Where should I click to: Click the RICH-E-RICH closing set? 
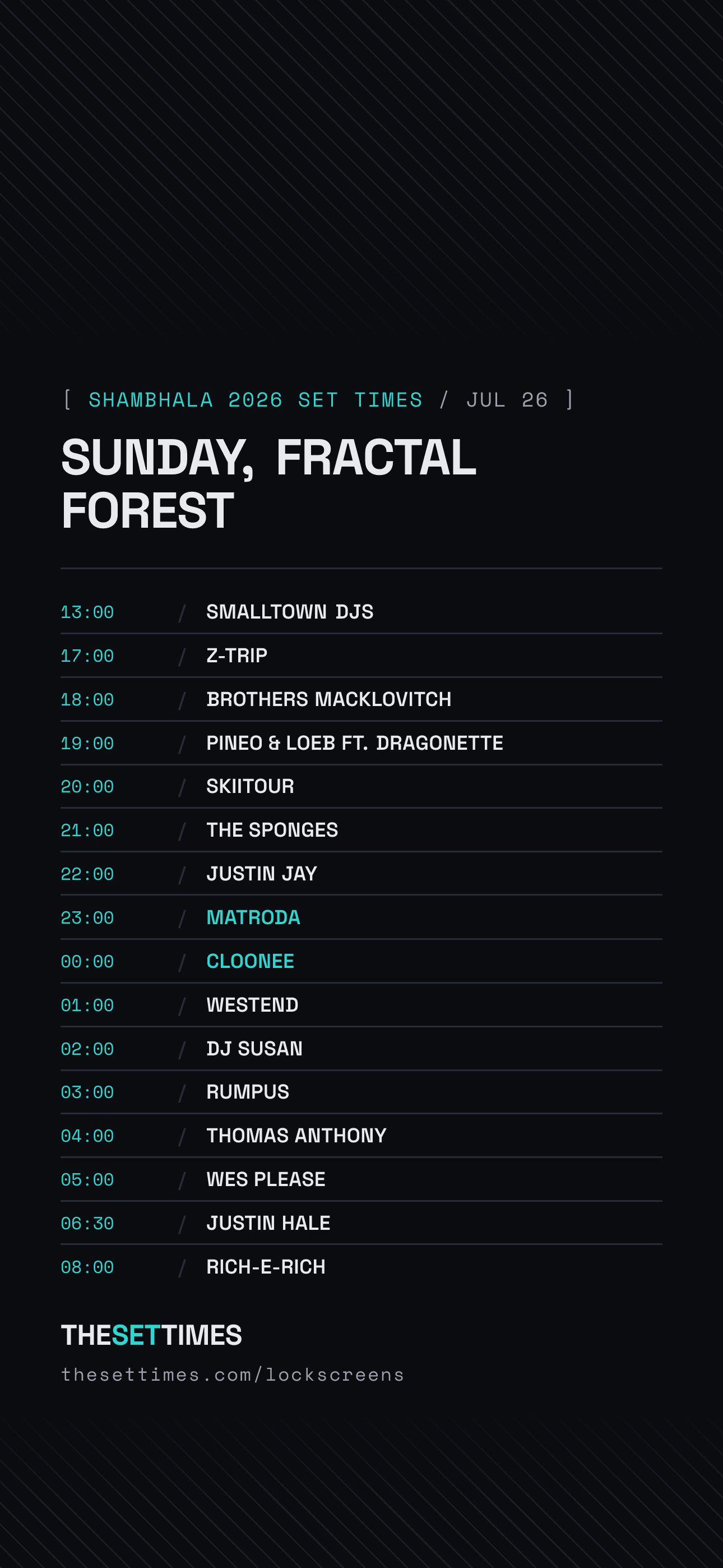click(361, 1267)
